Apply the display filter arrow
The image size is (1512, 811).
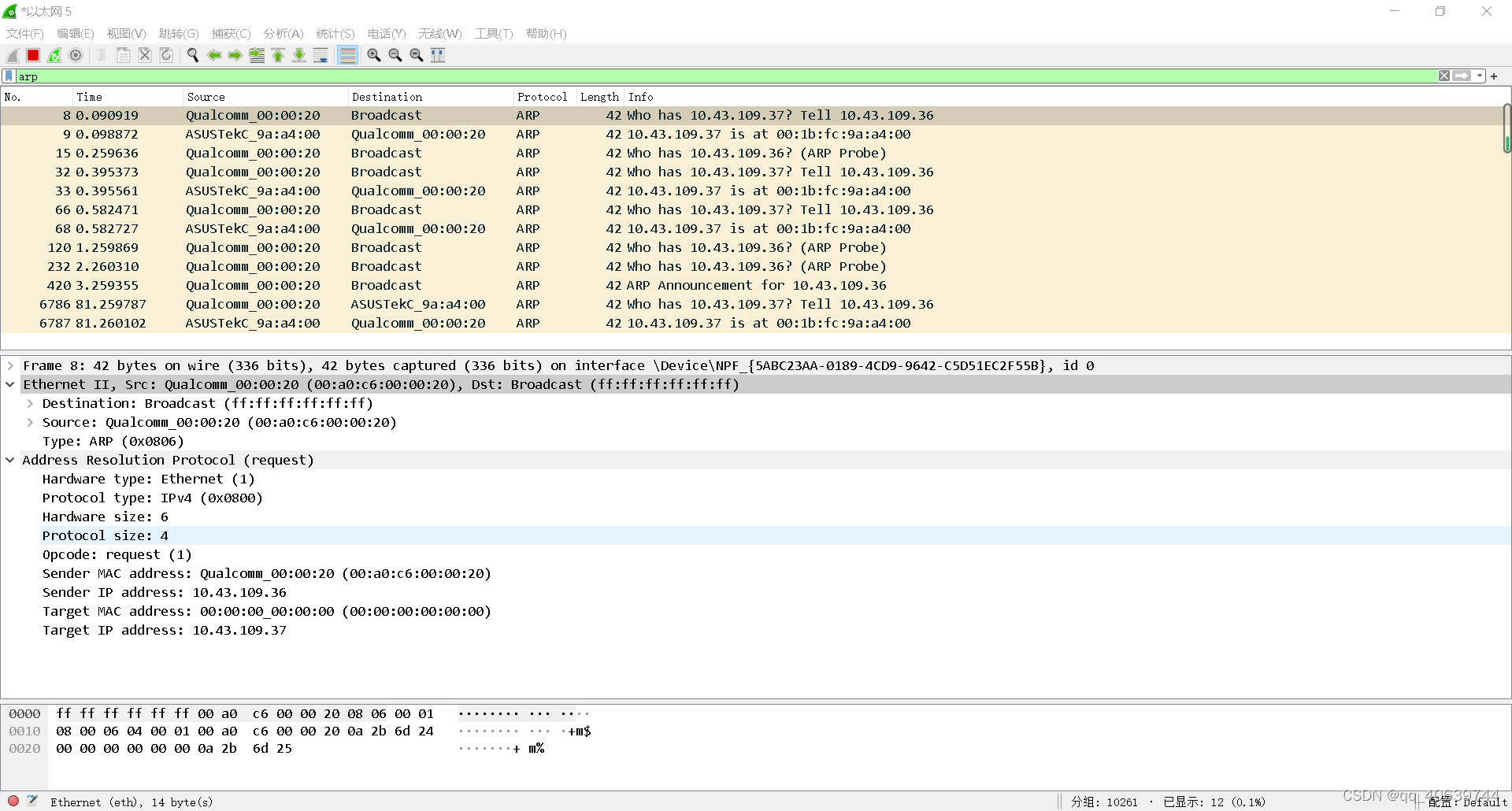pyautogui.click(x=1462, y=76)
